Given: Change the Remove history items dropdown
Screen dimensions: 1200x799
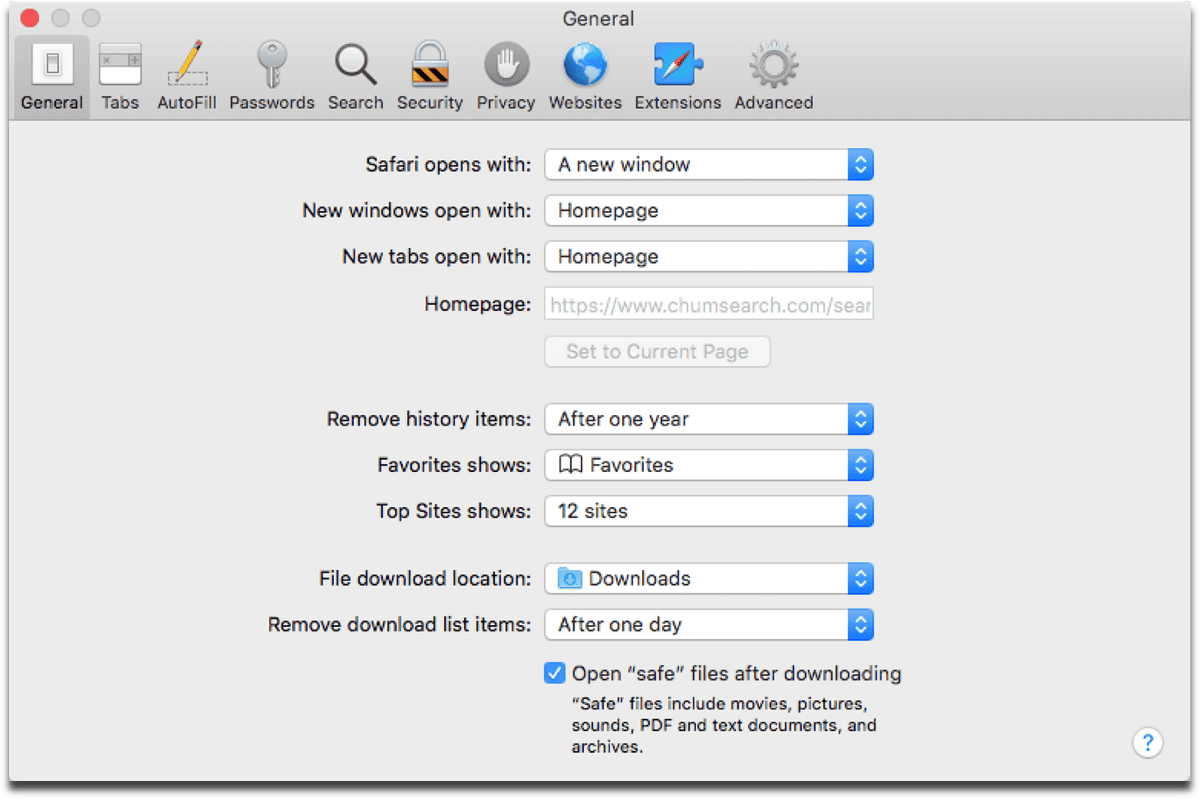Looking at the screenshot, I should coord(708,420).
